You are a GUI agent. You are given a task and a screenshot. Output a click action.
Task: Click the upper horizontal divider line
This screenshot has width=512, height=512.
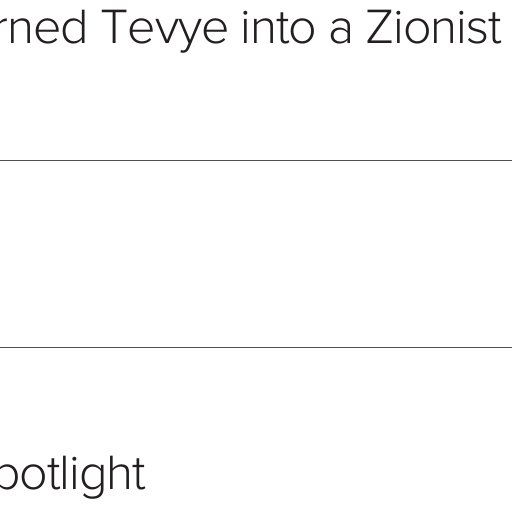click(x=256, y=160)
